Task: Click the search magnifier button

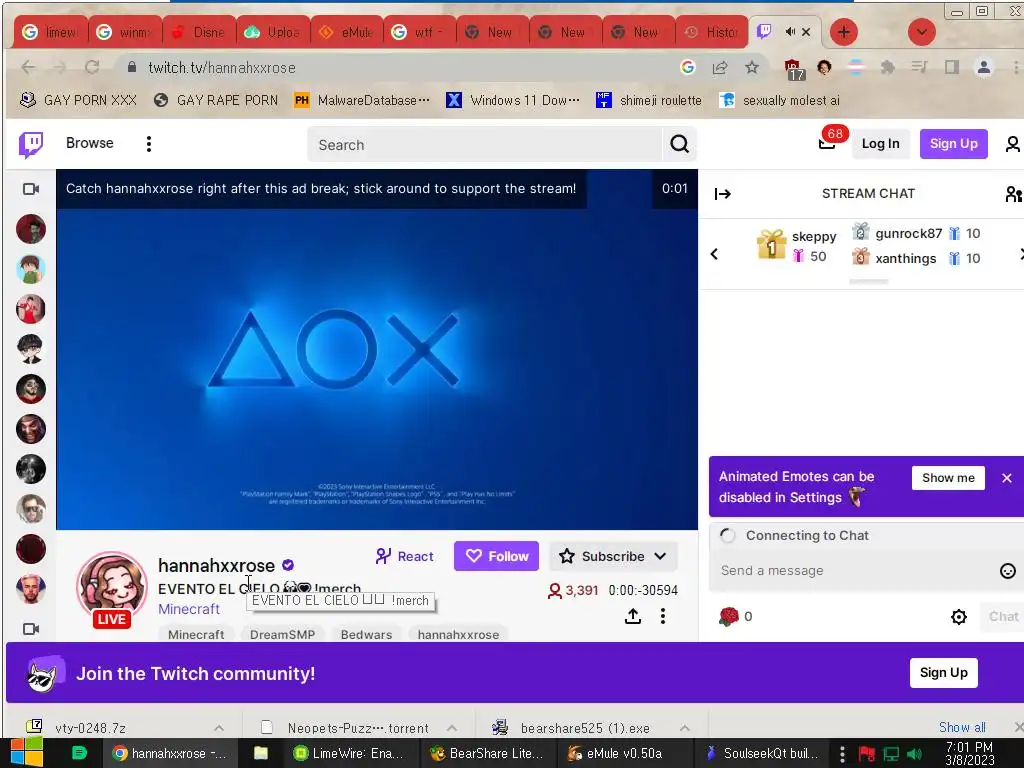Action: click(x=679, y=144)
